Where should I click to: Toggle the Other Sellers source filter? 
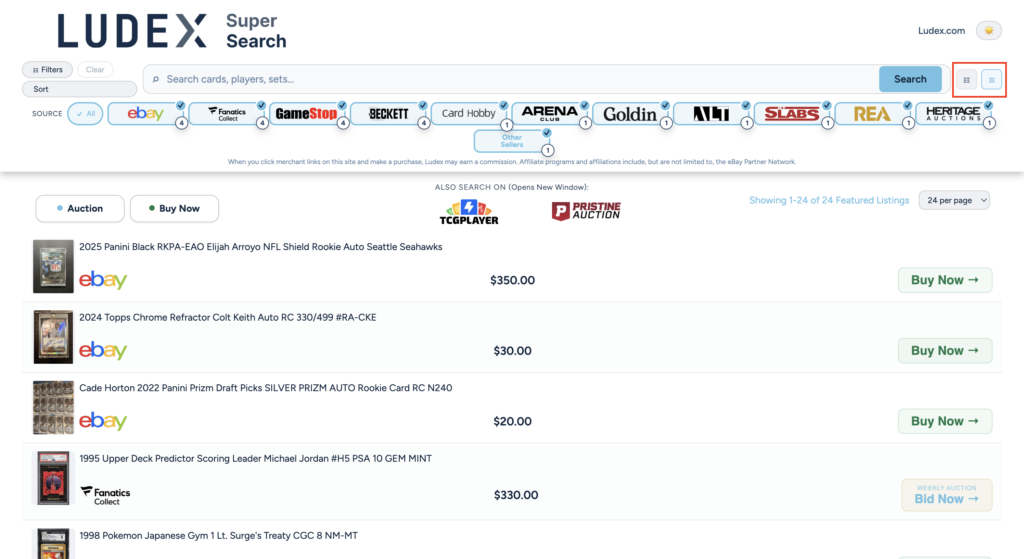pyautogui.click(x=512, y=141)
